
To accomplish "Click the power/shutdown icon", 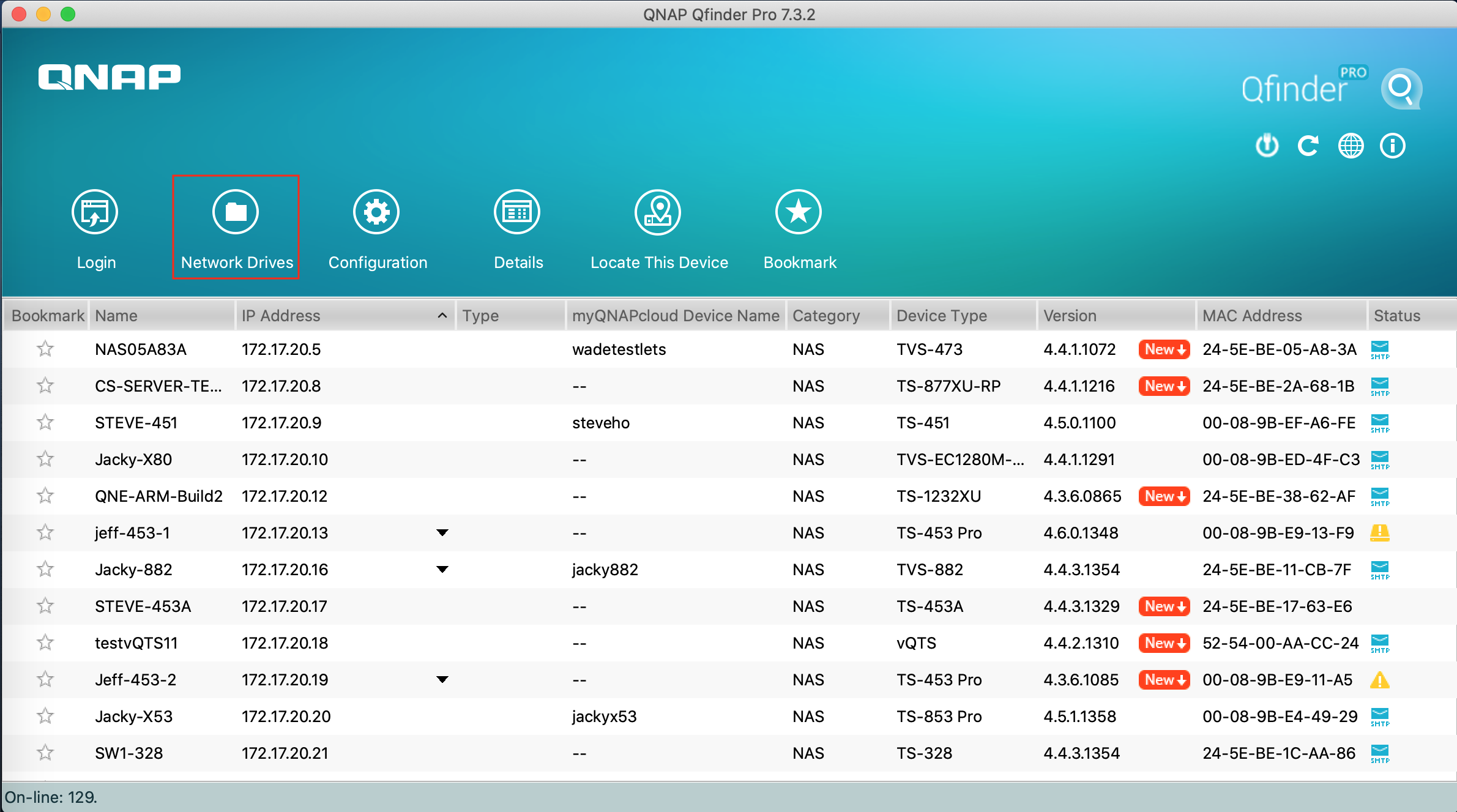I will tap(1267, 146).
